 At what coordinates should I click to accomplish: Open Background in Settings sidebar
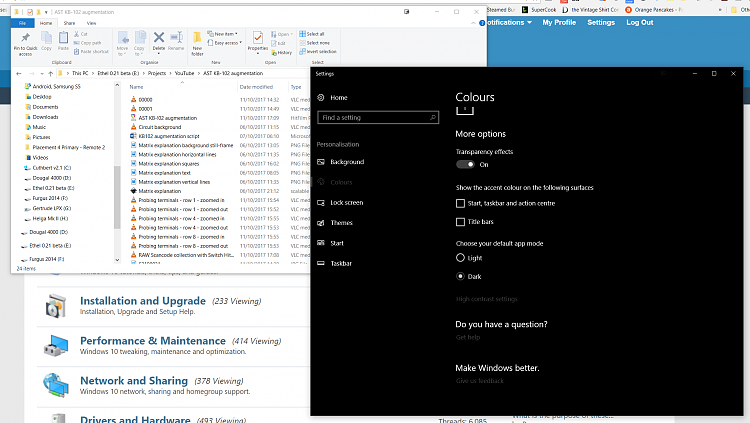tap(347, 162)
